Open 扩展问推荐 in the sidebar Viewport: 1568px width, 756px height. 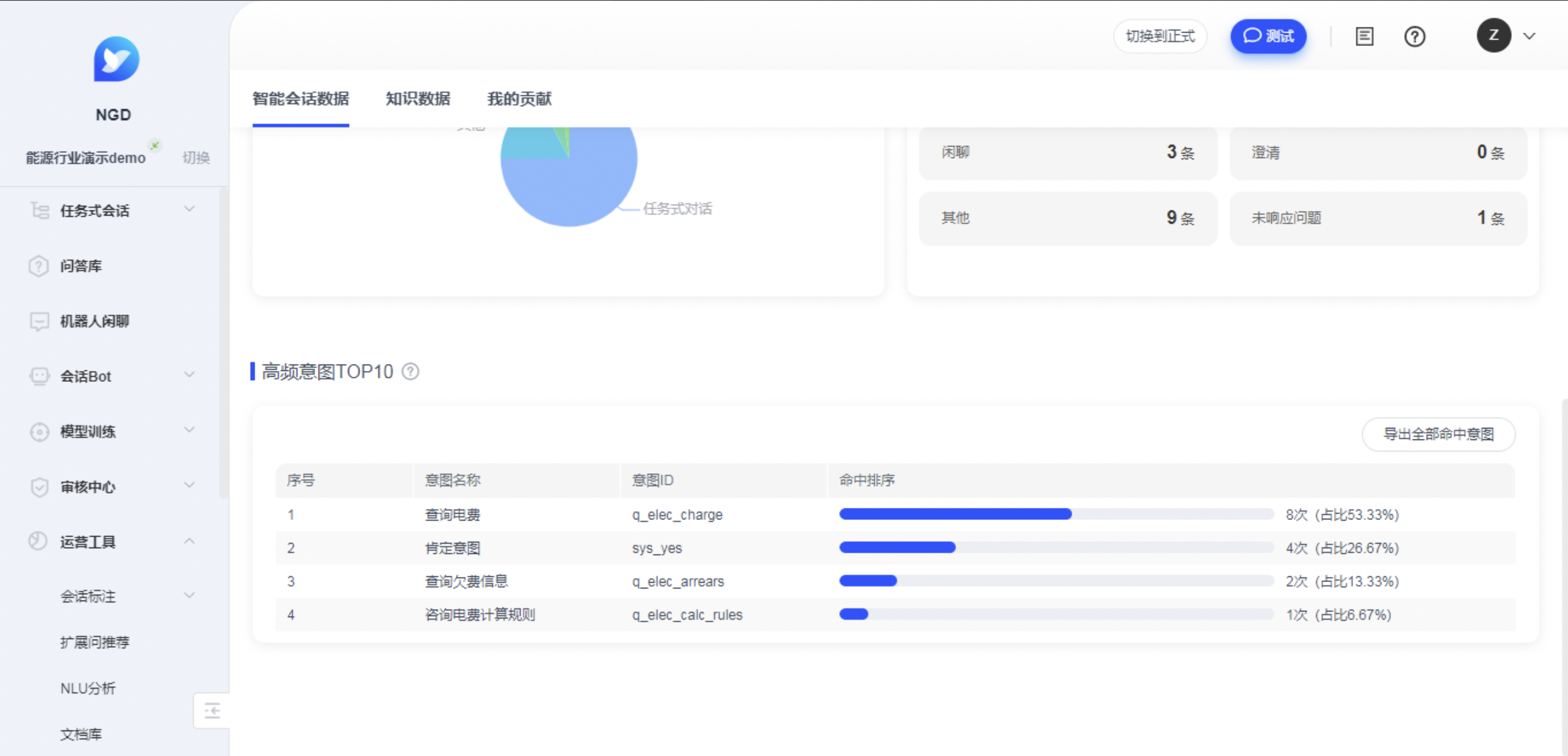(95, 642)
